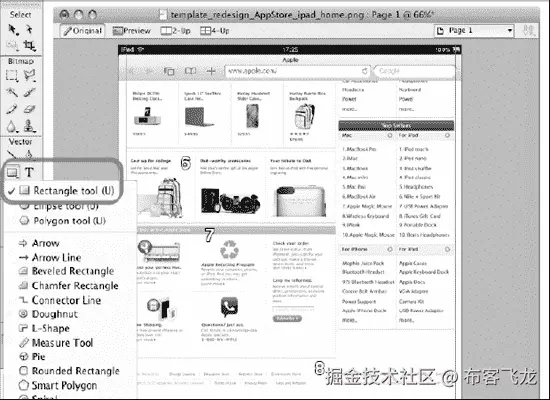The width and height of the screenshot is (550, 400).
Task: Click bookmarks book icon in Safari mockup
Action: [x=190, y=71]
